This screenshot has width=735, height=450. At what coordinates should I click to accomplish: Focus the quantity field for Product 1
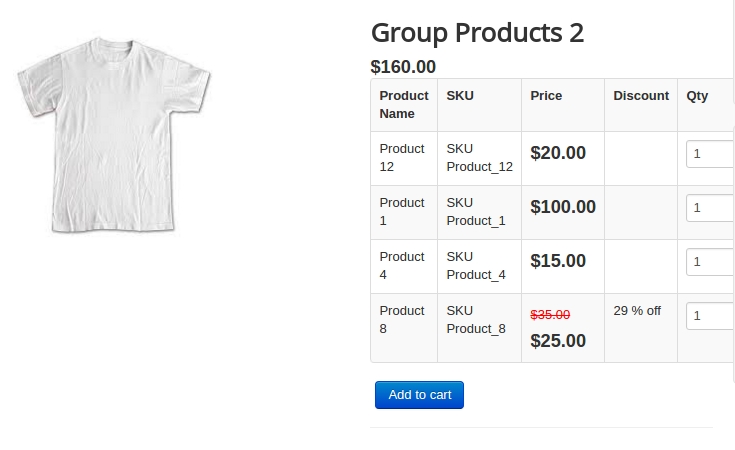point(710,208)
